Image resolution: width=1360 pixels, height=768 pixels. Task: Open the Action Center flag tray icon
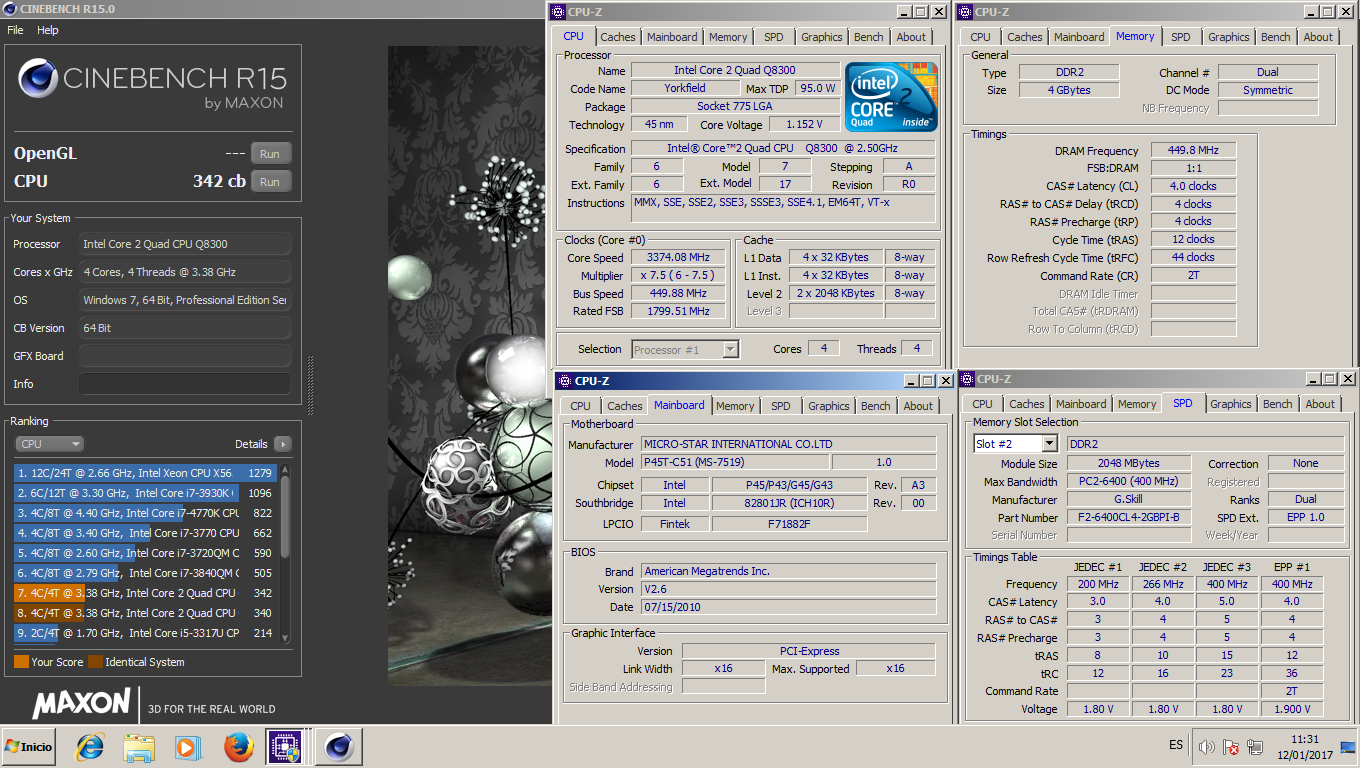point(1232,747)
